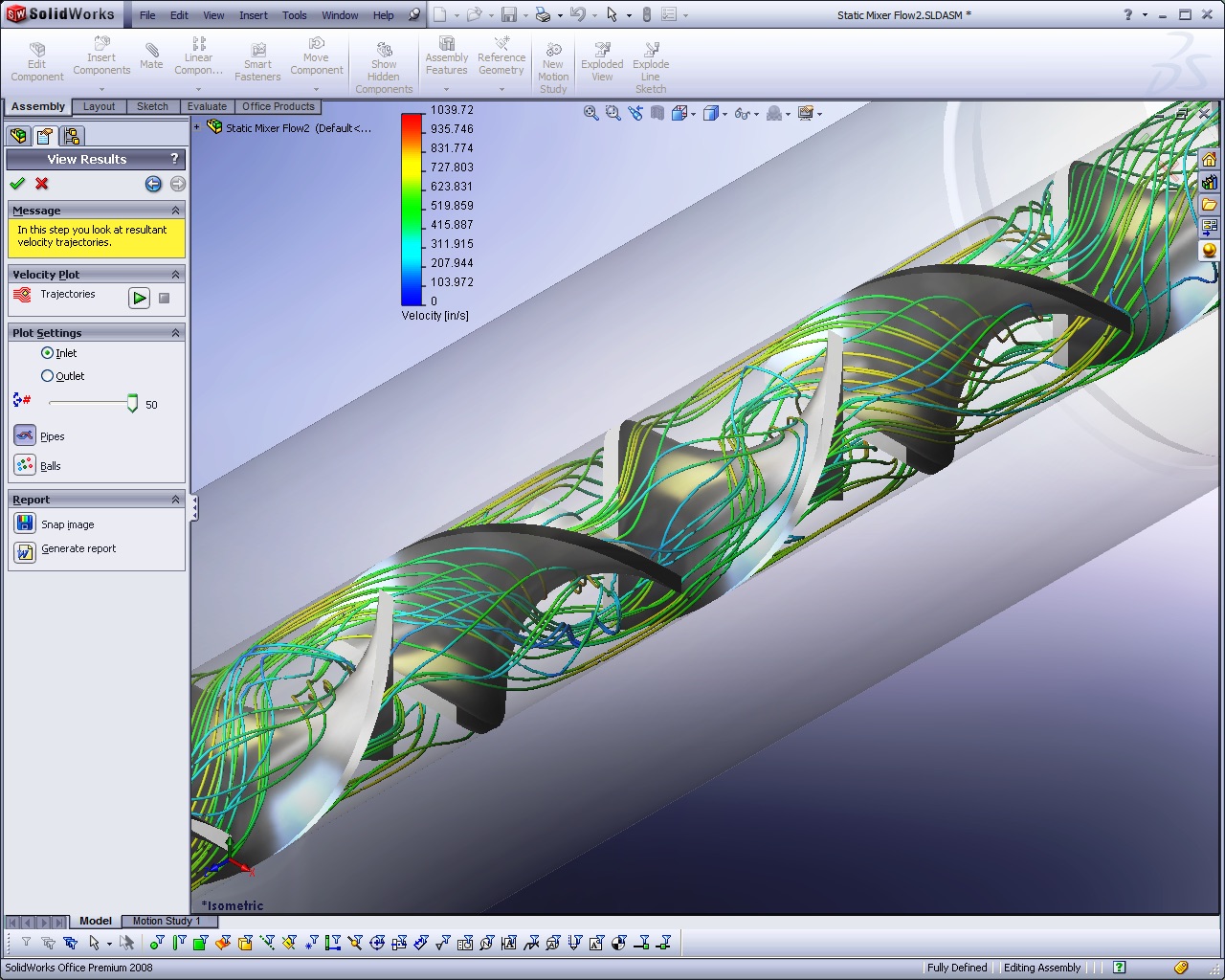Screen dimensions: 1225x980
Task: Click the New document icon
Action: click(x=439, y=14)
